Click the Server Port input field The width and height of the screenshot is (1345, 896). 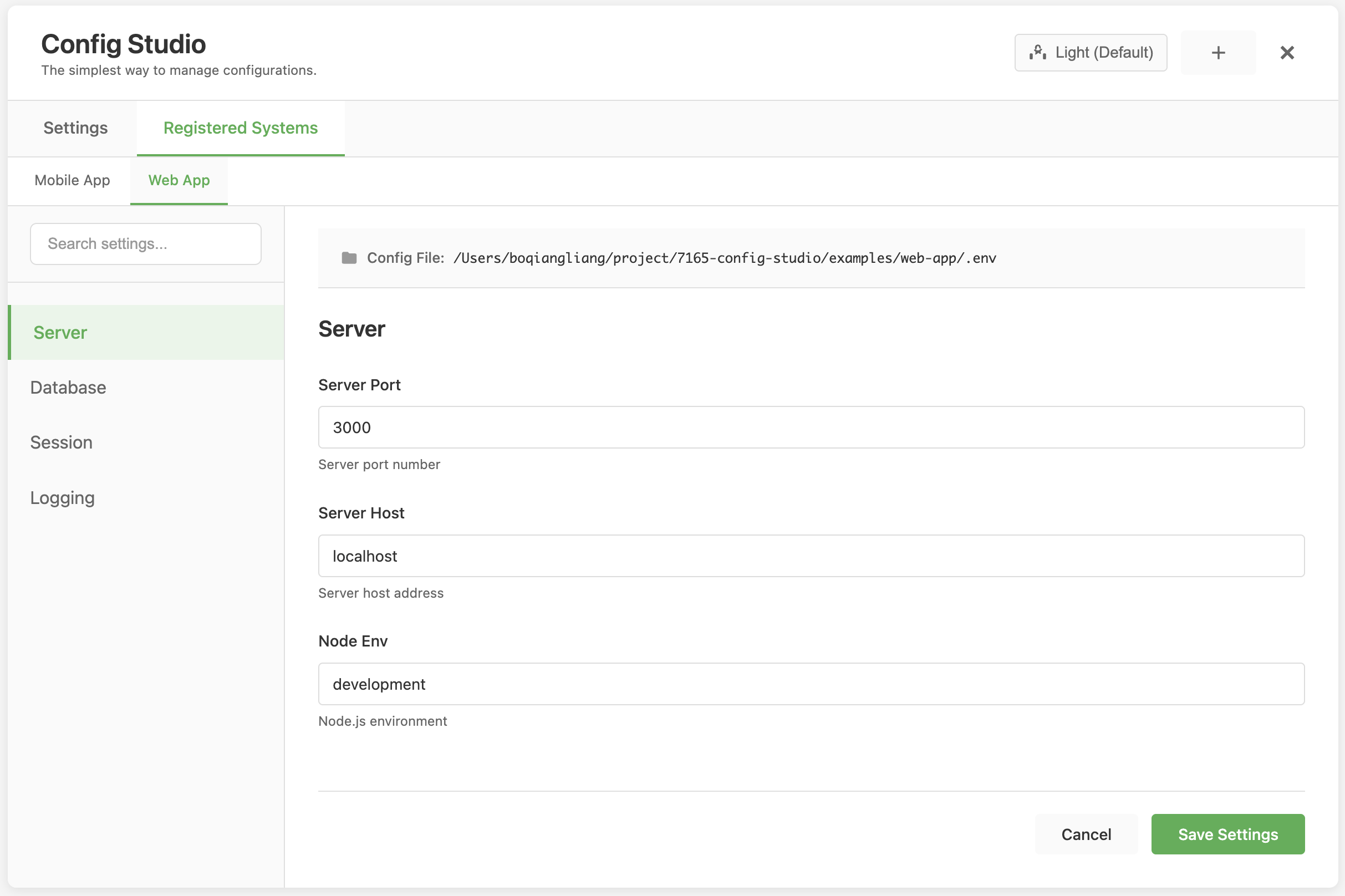tap(811, 427)
